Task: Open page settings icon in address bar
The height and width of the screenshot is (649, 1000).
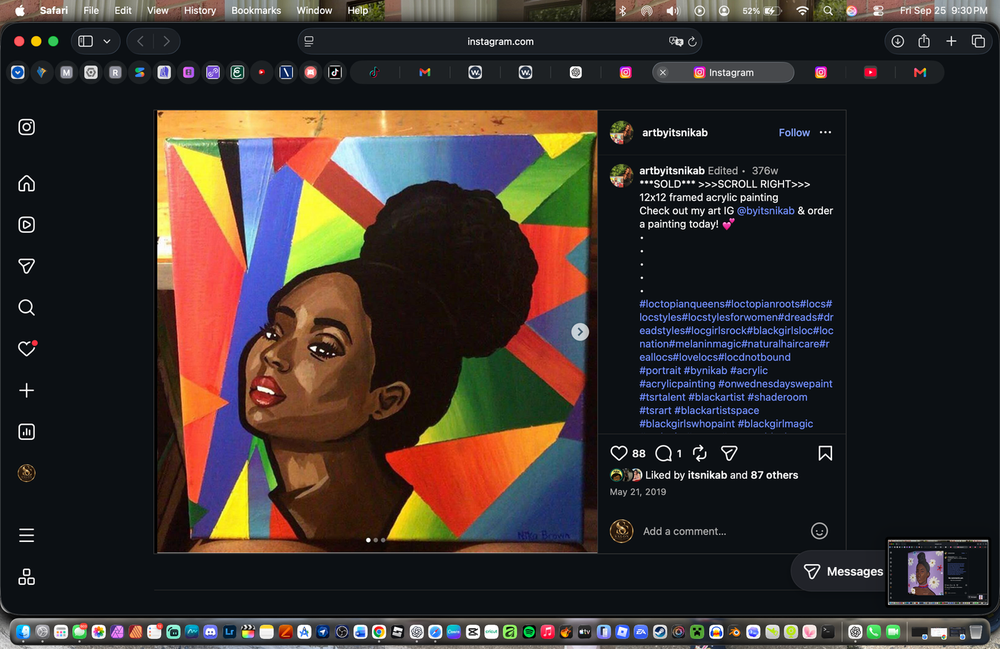Action: [309, 41]
